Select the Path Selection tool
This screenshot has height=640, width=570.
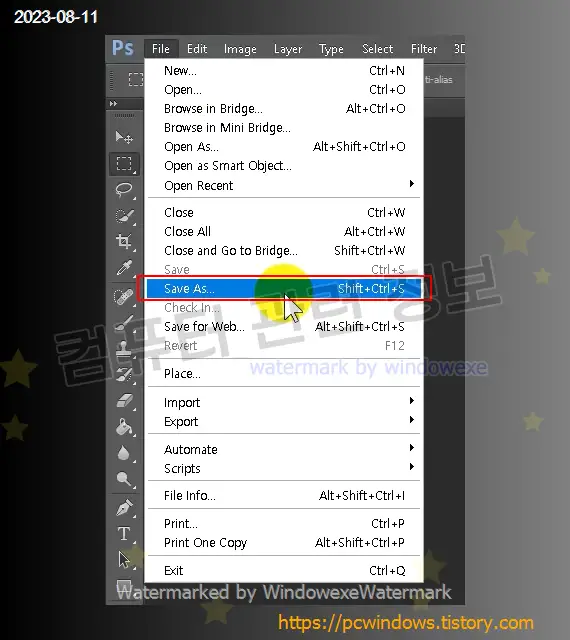[x=124, y=560]
